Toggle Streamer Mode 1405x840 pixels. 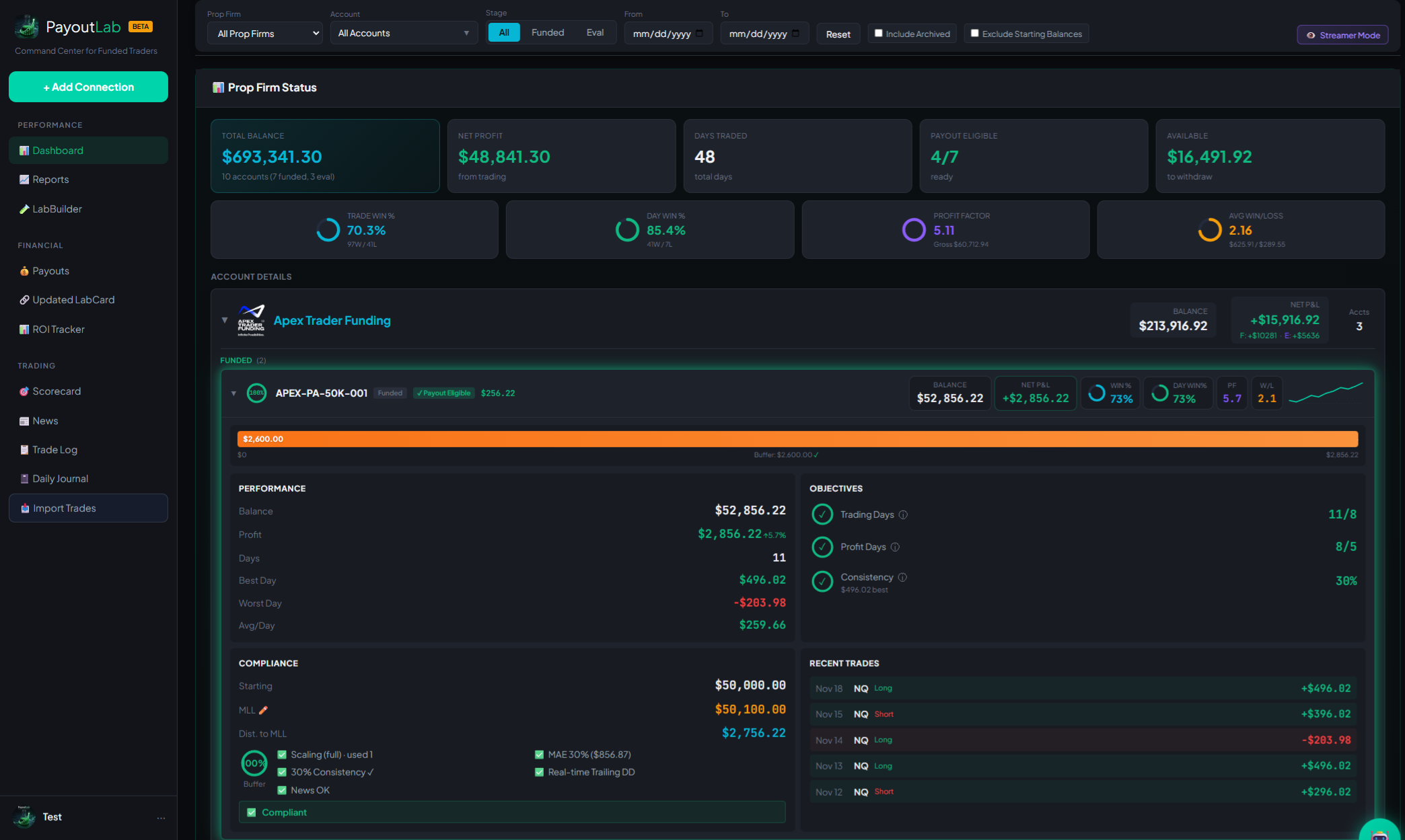(x=1342, y=34)
